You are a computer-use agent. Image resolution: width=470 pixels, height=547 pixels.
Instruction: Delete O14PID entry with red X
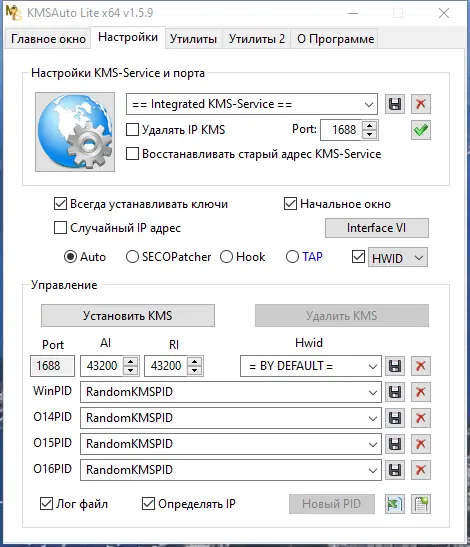click(421, 418)
